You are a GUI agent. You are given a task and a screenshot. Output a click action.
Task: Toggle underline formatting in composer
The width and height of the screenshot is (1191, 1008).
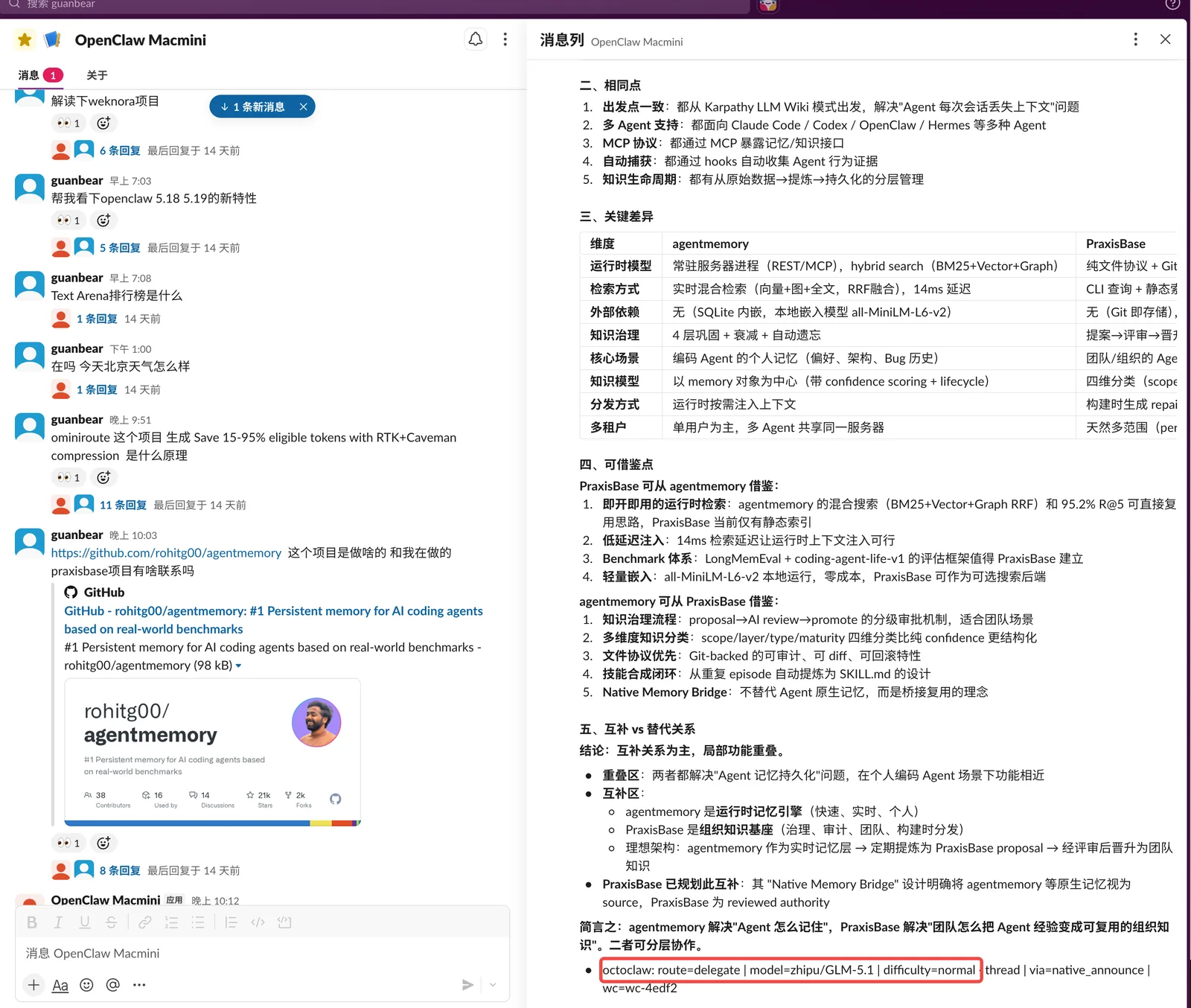click(85, 922)
